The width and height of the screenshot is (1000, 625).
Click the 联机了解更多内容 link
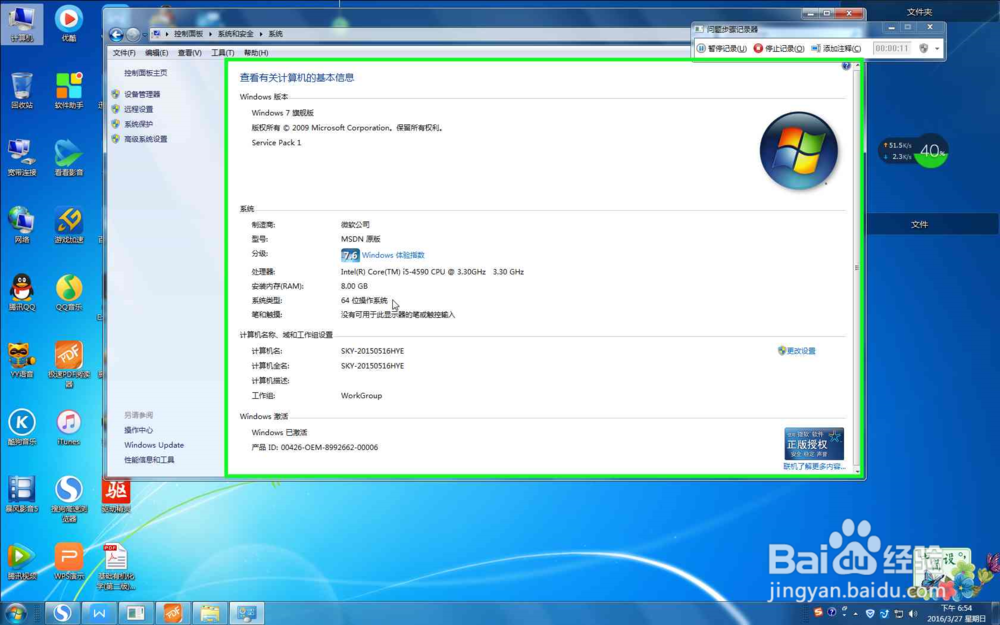[814, 467]
